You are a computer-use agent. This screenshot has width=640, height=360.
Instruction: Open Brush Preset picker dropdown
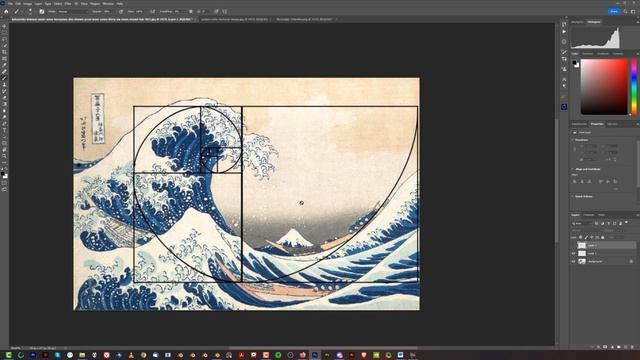(29, 11)
